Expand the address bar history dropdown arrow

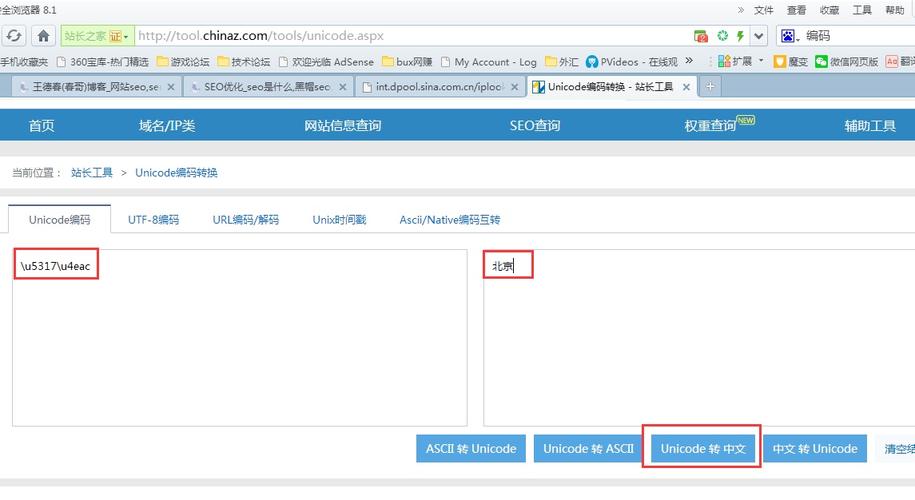point(758,36)
